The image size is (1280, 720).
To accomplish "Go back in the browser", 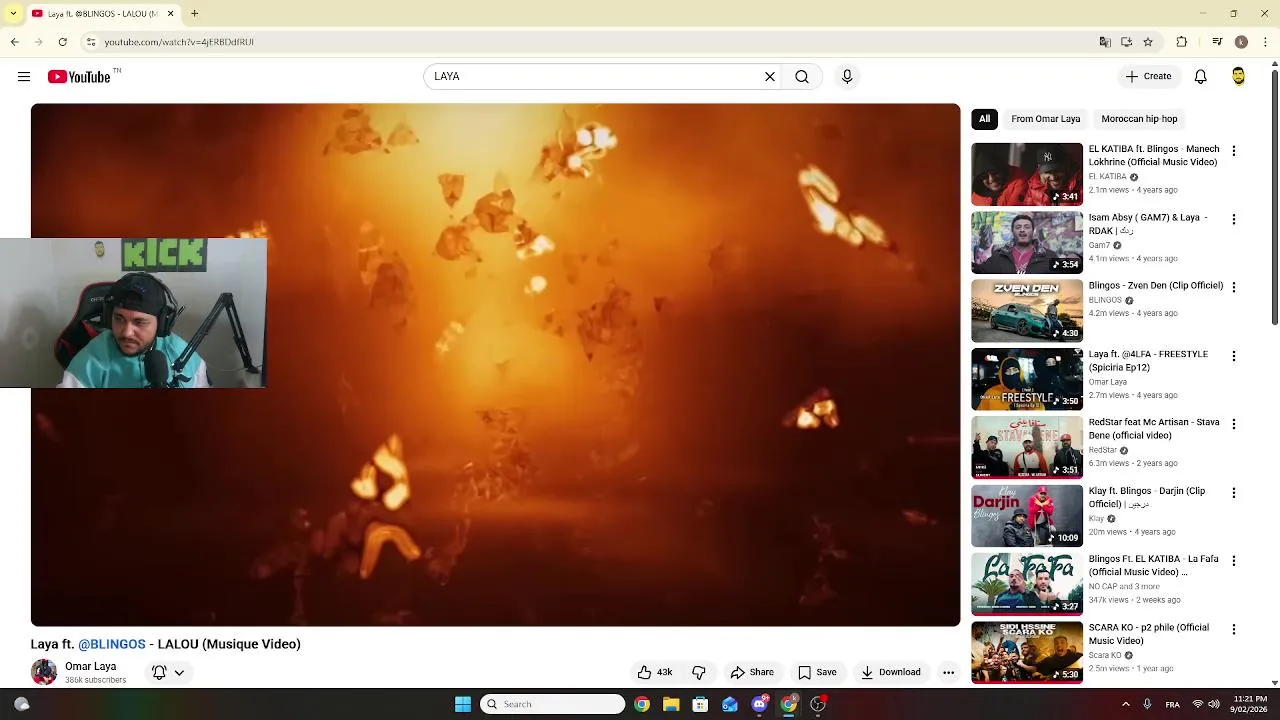I will pyautogui.click(x=14, y=42).
